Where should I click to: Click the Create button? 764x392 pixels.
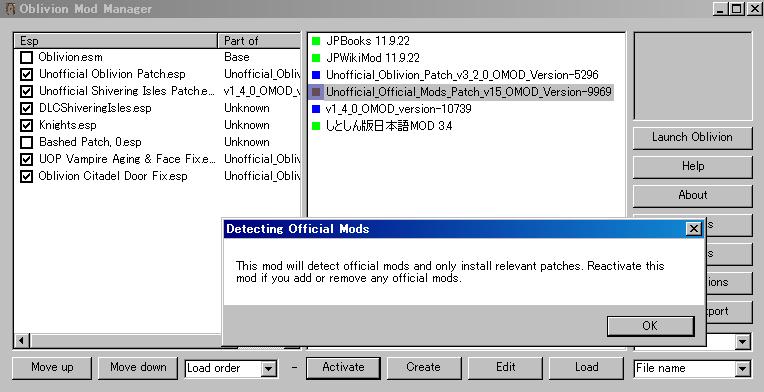423,368
